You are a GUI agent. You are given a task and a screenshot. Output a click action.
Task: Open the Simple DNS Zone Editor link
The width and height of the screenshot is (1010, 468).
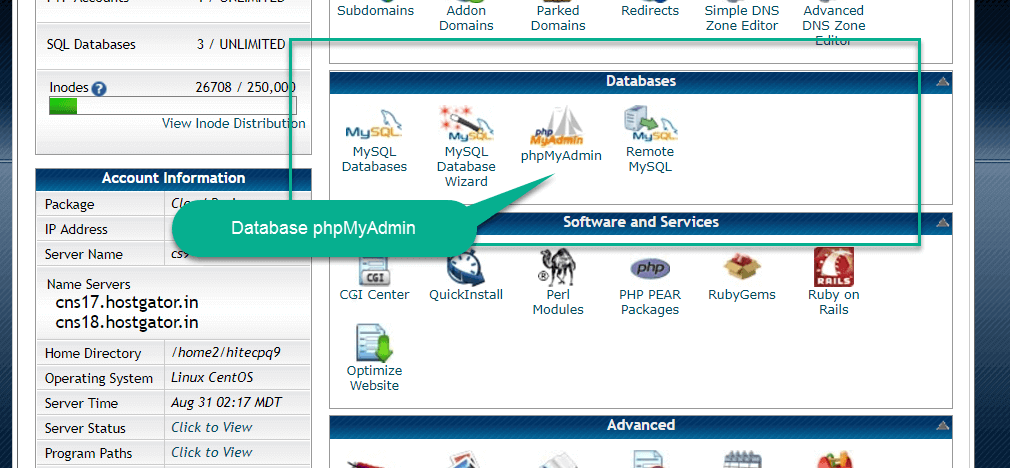[742, 18]
